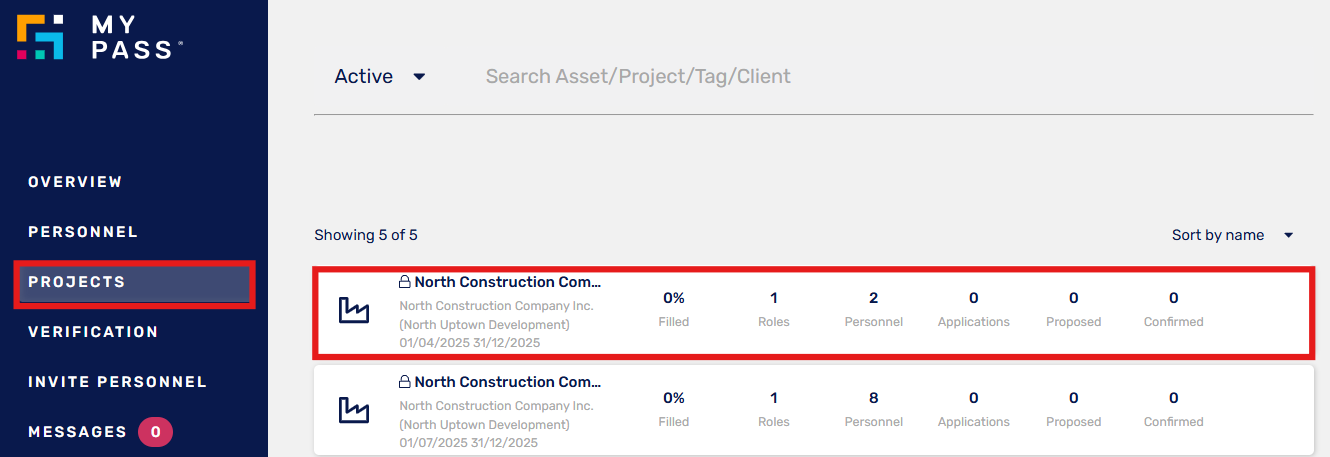Click the lock icon on first project
The image size is (1330, 457).
tap(405, 282)
